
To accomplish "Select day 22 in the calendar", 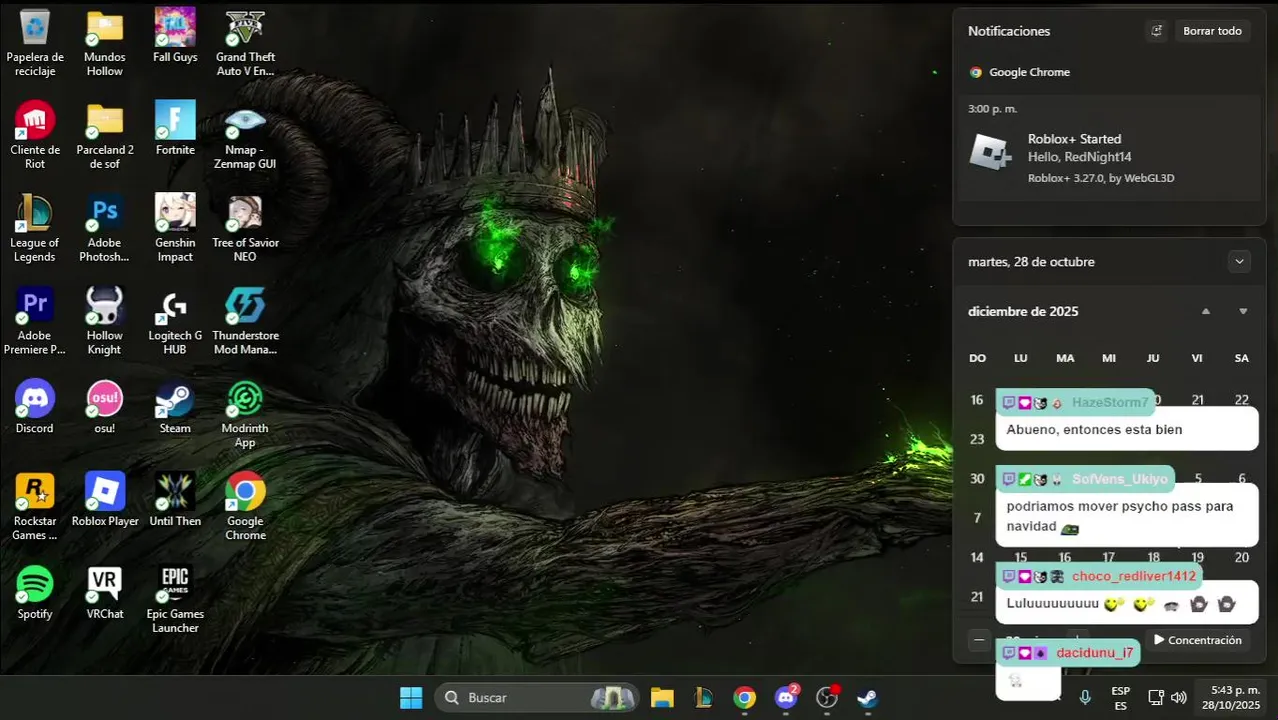I will coord(1242,400).
